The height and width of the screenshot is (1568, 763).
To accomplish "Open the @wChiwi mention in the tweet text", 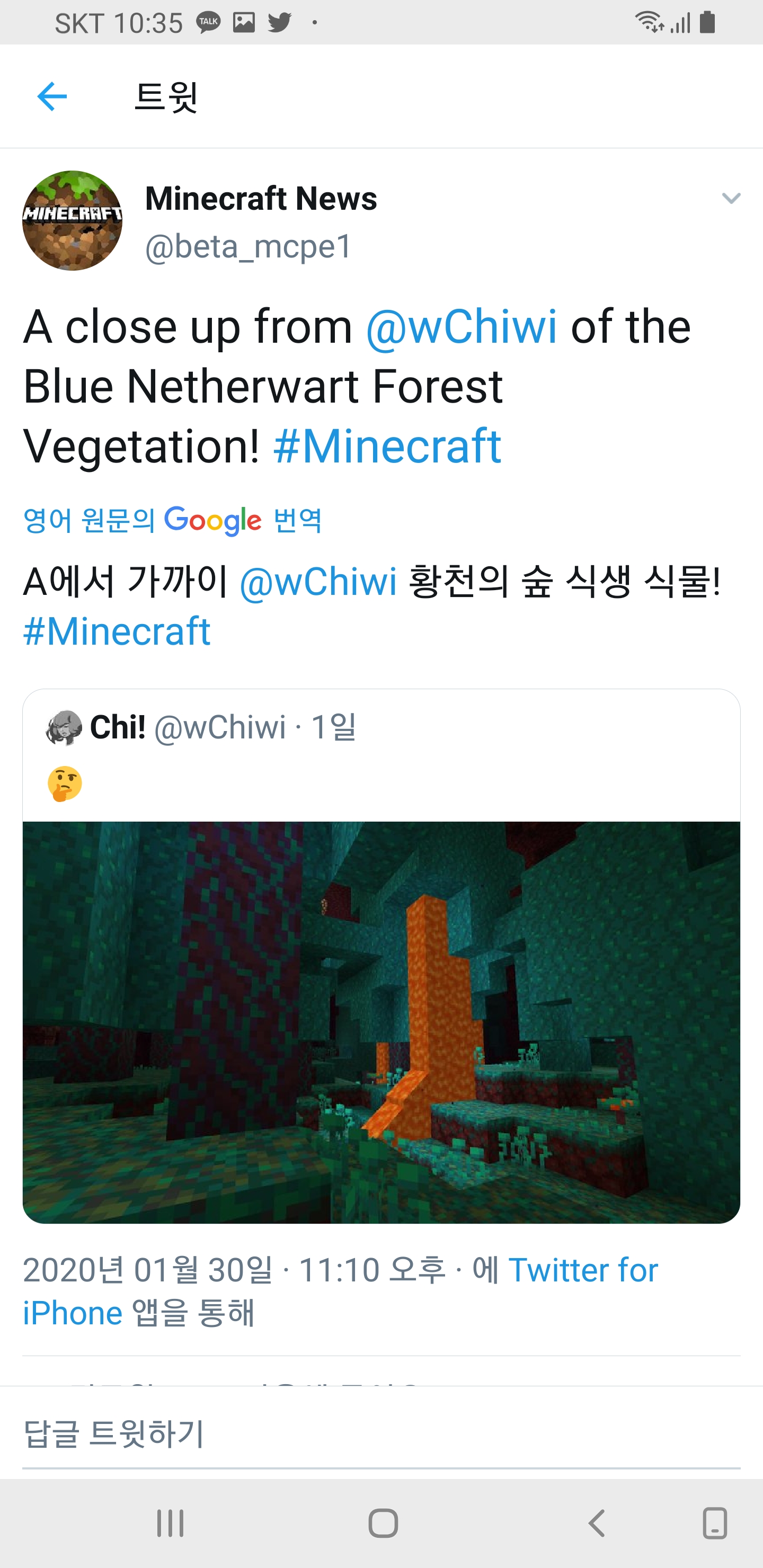I will coord(461,327).
